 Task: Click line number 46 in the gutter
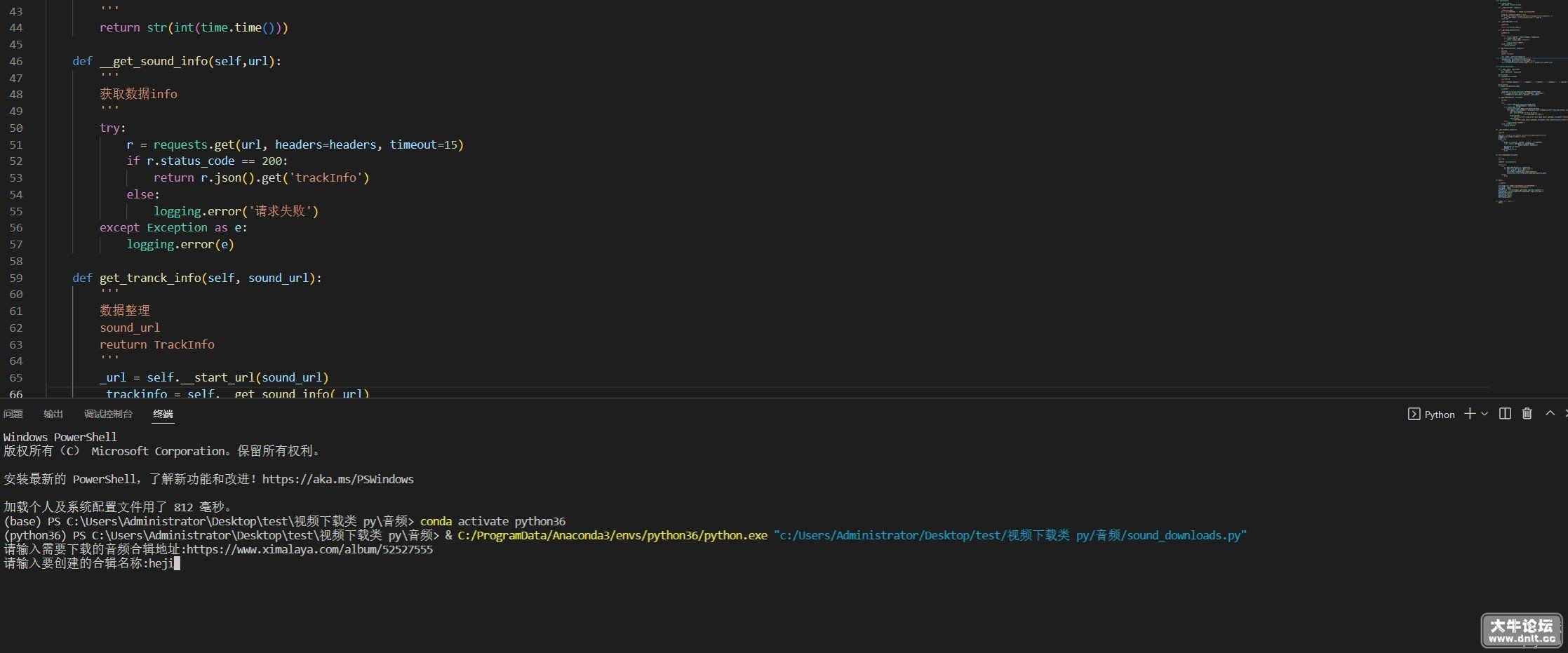click(16, 61)
